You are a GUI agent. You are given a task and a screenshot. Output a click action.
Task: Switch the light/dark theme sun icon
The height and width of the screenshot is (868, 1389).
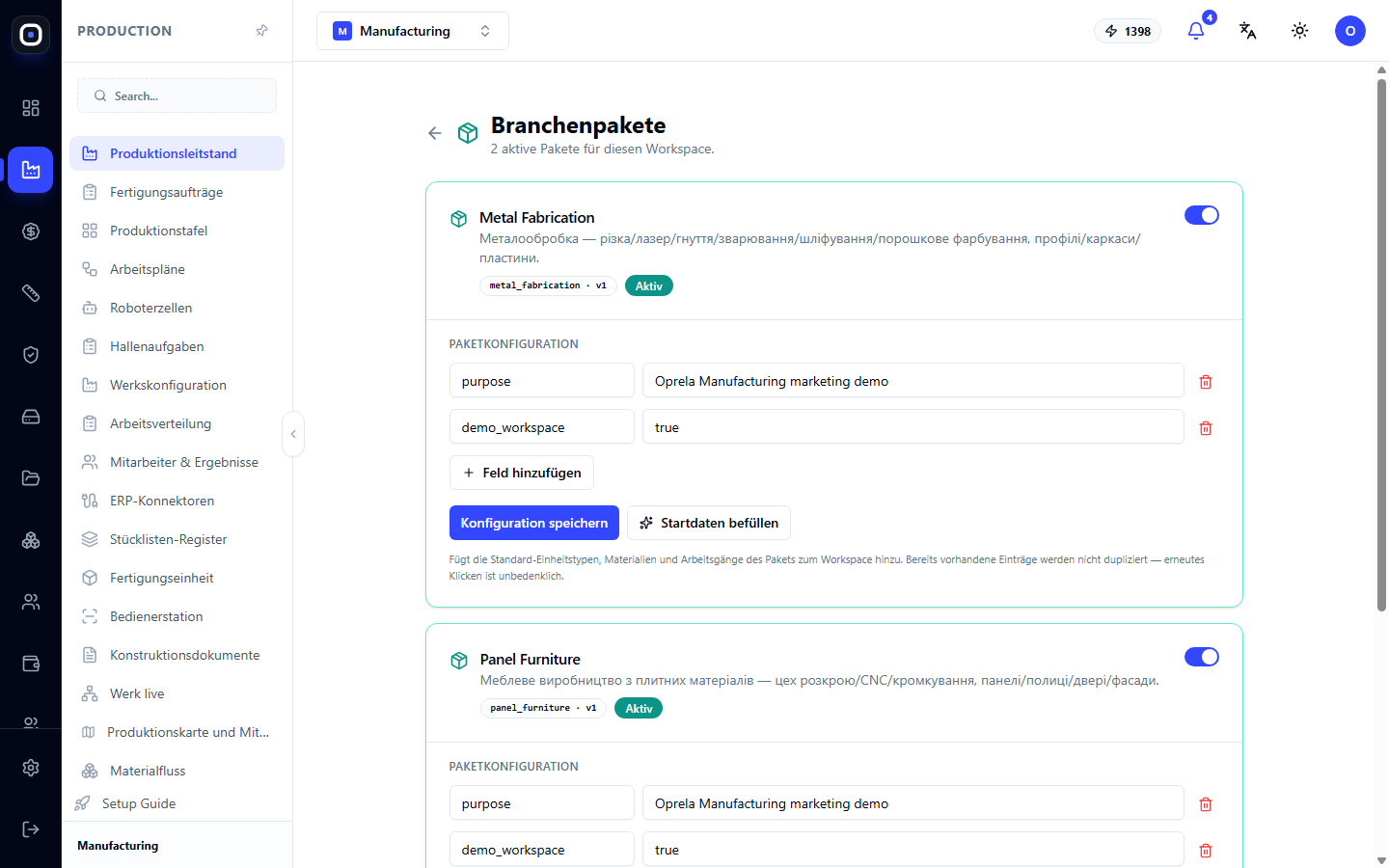(x=1300, y=31)
